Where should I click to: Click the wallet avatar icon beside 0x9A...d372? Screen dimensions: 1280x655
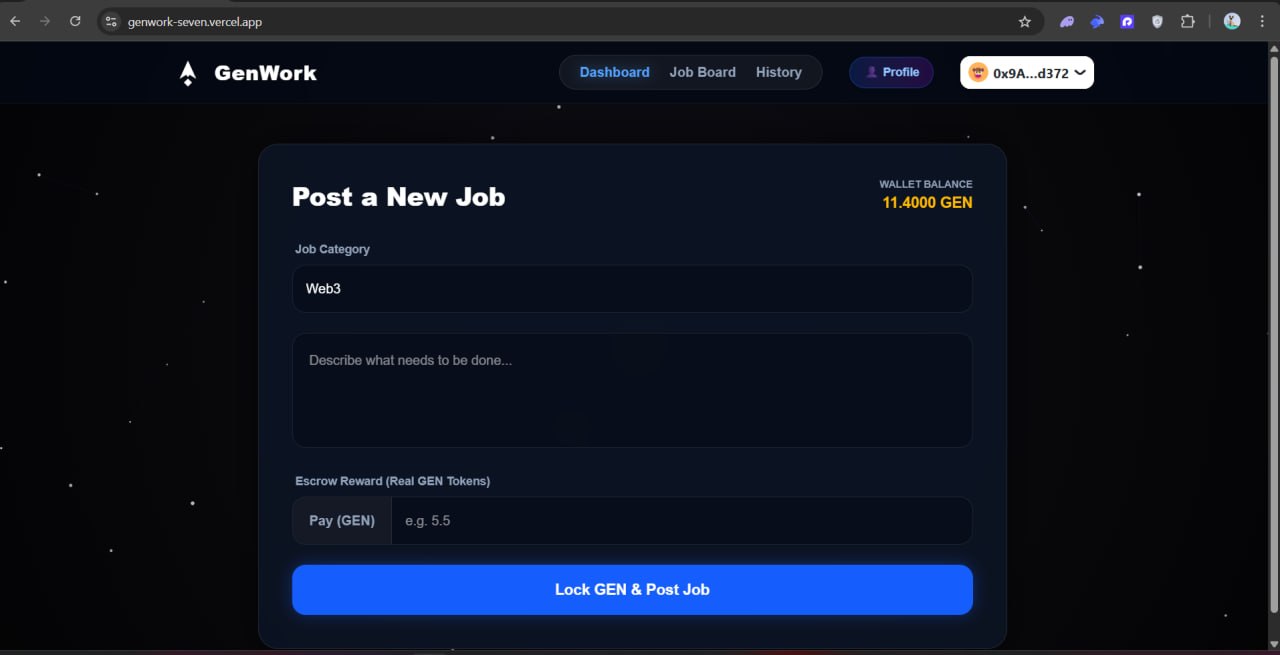click(978, 72)
